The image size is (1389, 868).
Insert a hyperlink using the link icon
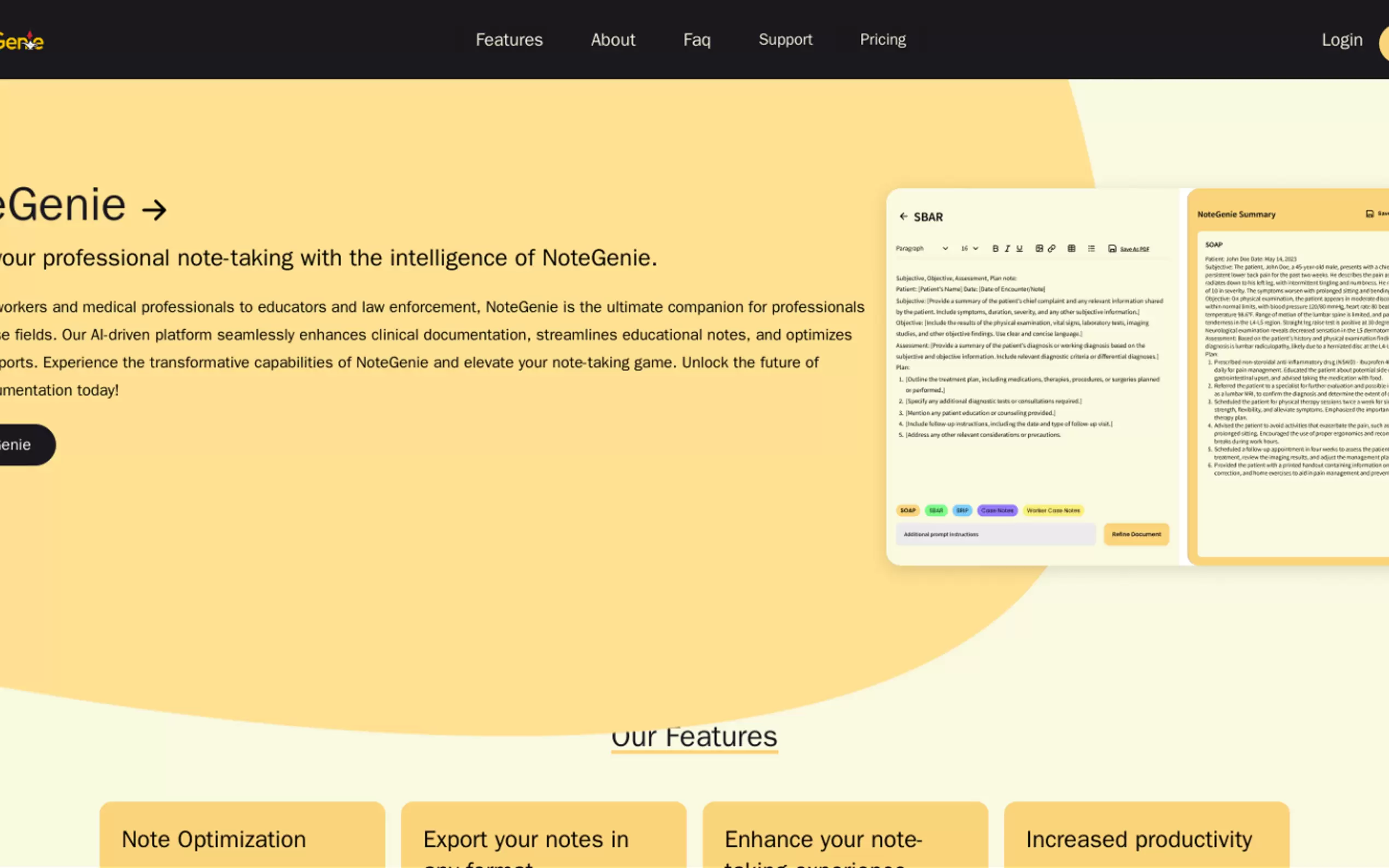point(1052,249)
